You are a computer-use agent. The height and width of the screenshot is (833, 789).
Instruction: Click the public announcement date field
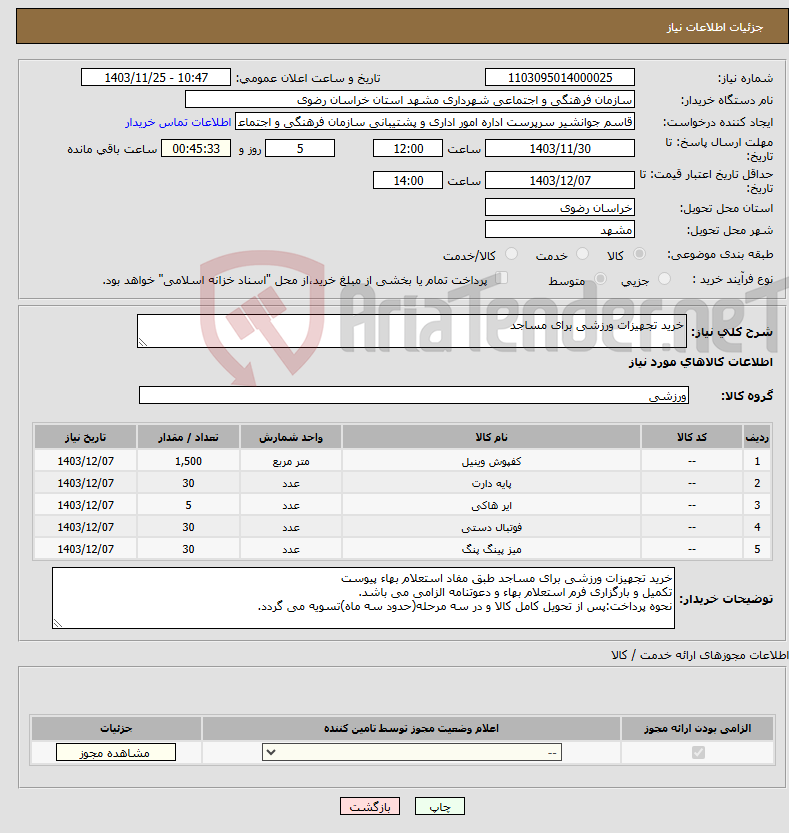tap(156, 78)
